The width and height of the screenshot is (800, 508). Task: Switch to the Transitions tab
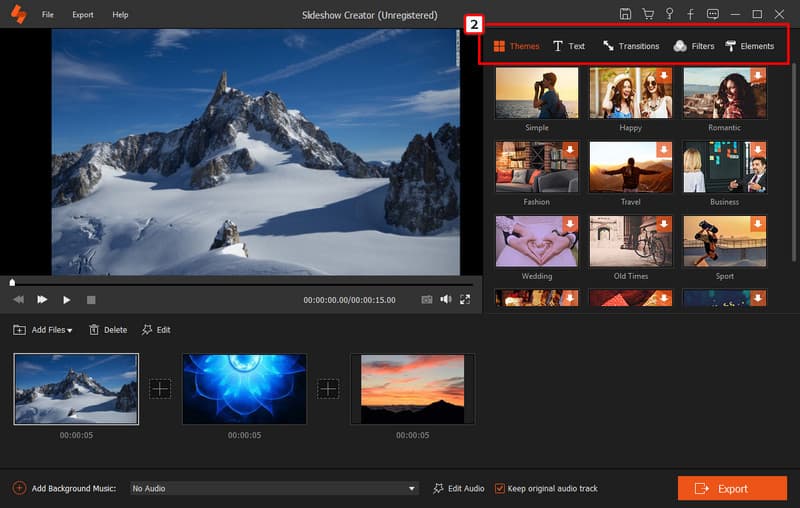(630, 46)
